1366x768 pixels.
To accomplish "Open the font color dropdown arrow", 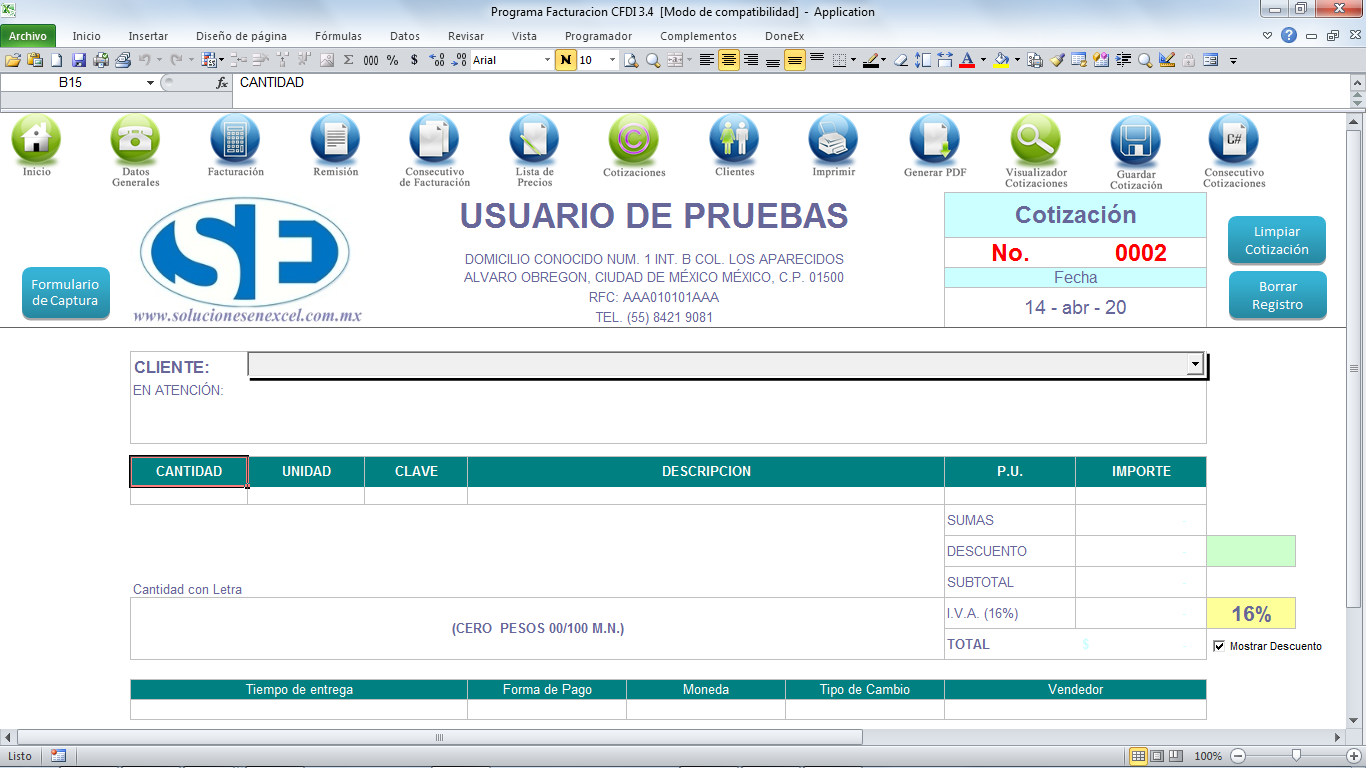I will 983,60.
